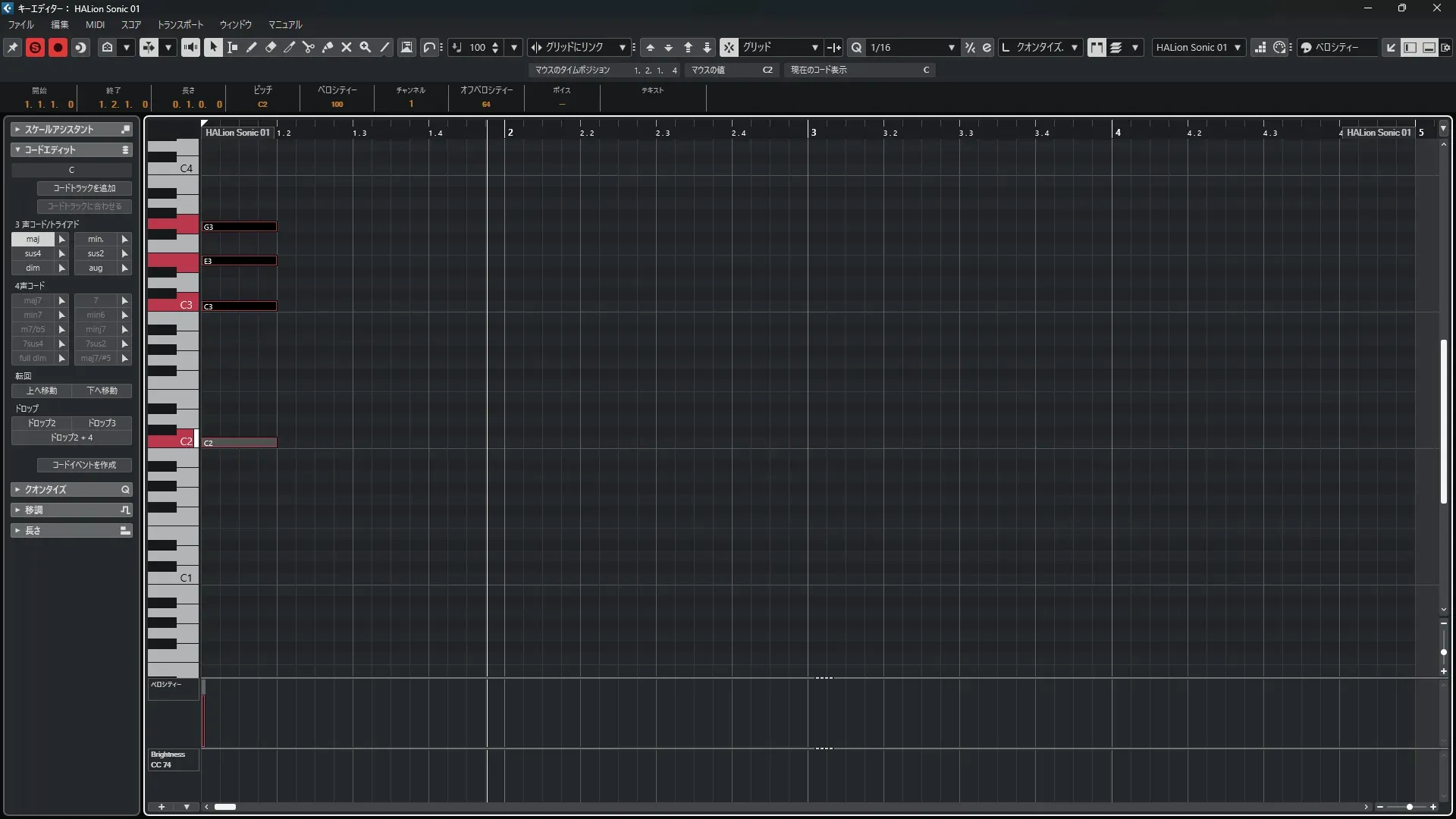Click the コードトラックを追加 button
The width and height of the screenshot is (1456, 819).
84,188
